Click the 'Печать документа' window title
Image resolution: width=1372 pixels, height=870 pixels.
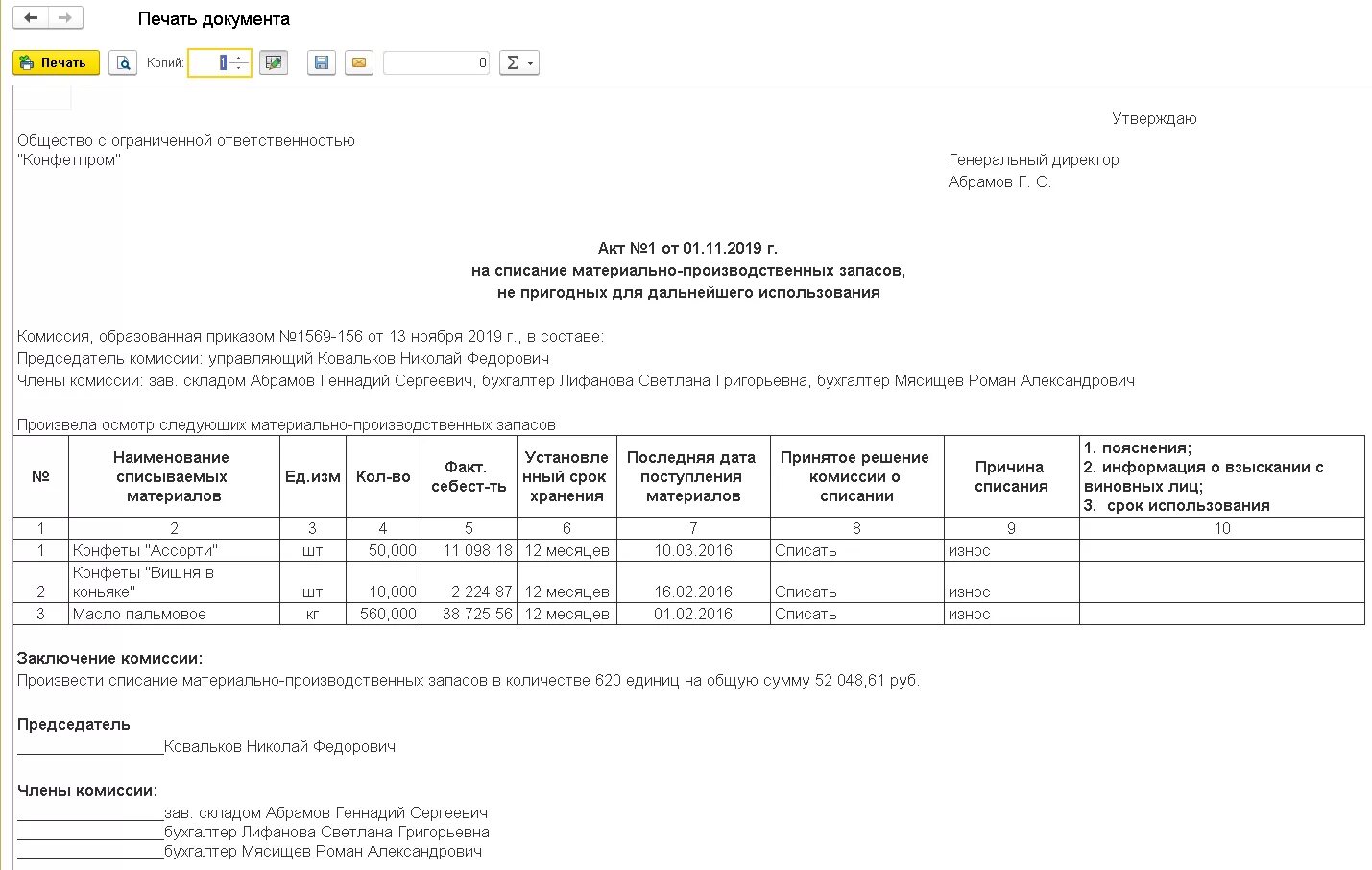[x=214, y=19]
